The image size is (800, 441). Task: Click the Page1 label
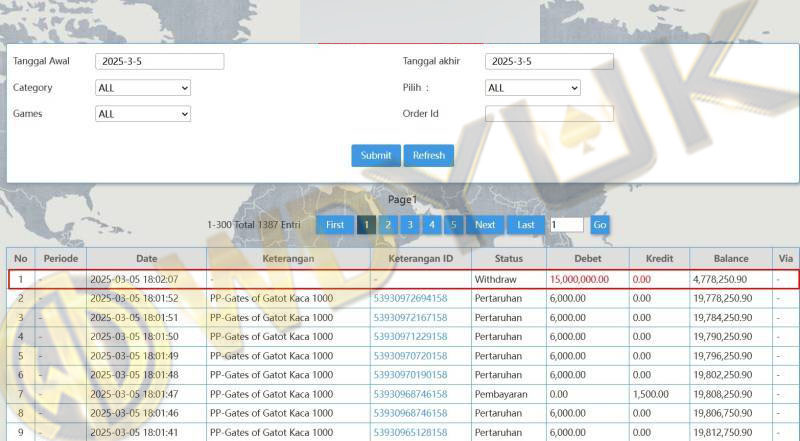[x=403, y=200]
